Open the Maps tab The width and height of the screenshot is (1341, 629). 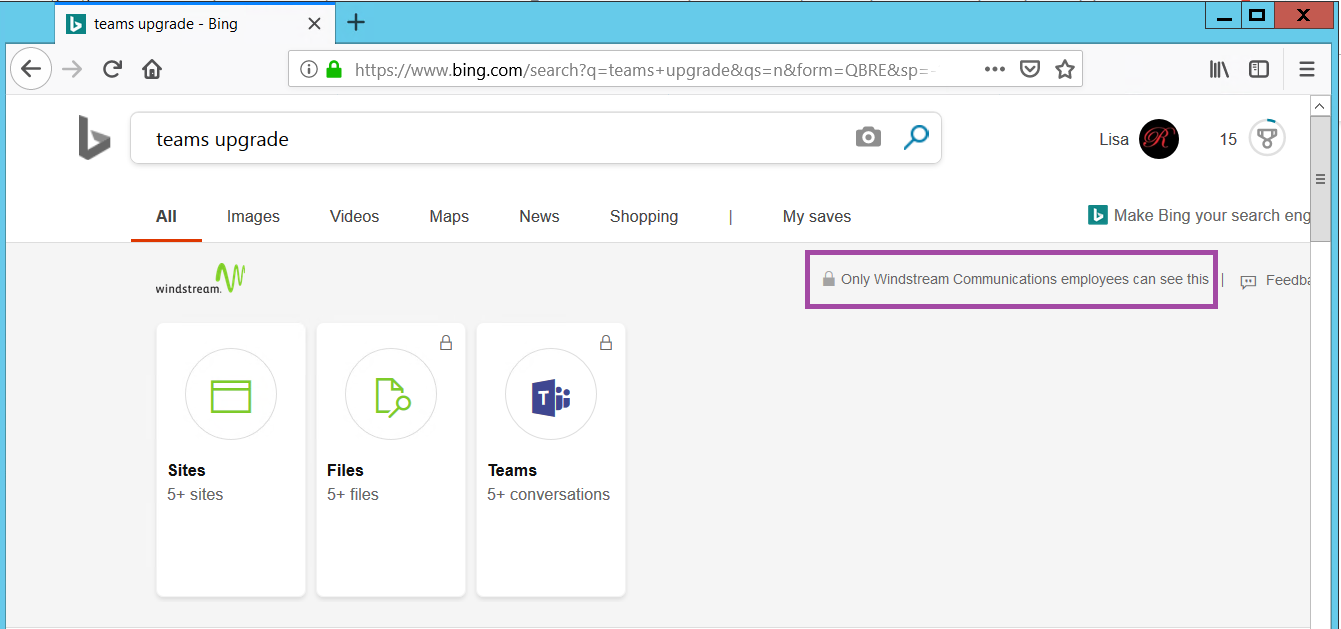[449, 216]
